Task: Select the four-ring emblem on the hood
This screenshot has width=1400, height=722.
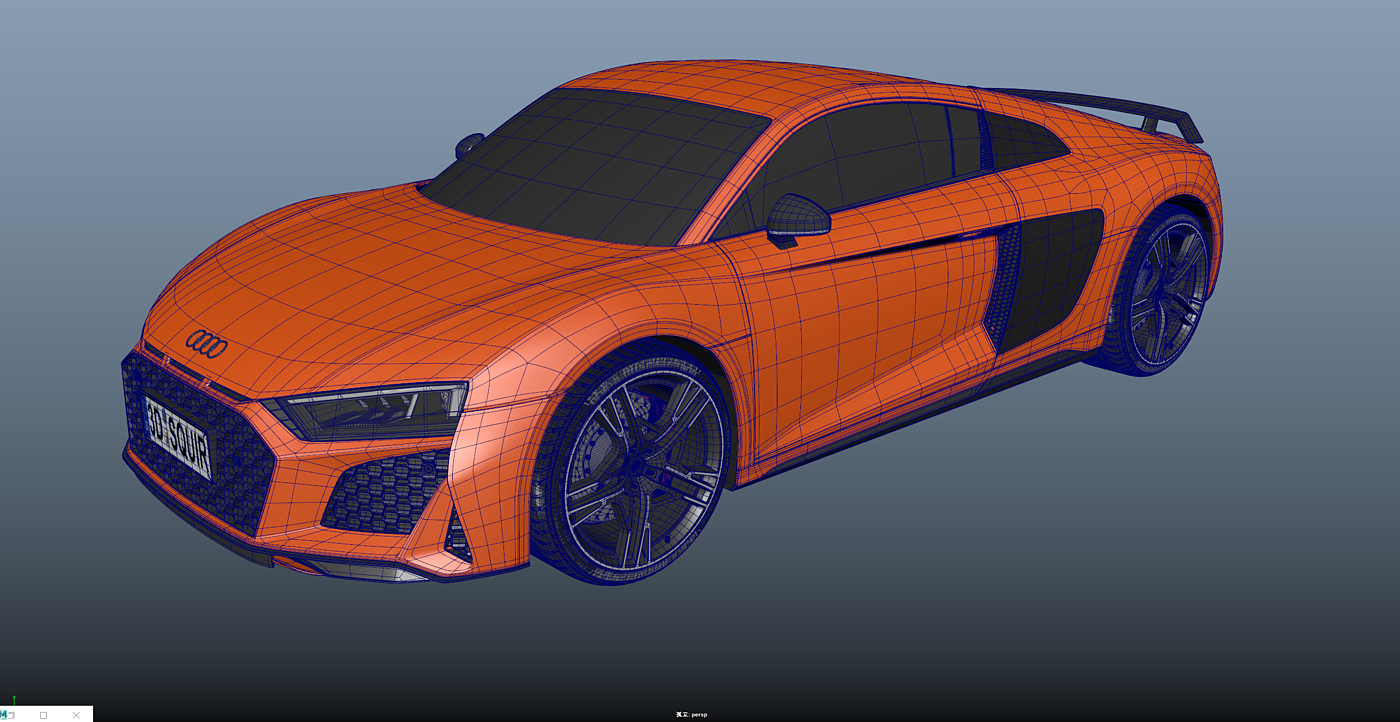Action: tap(207, 343)
